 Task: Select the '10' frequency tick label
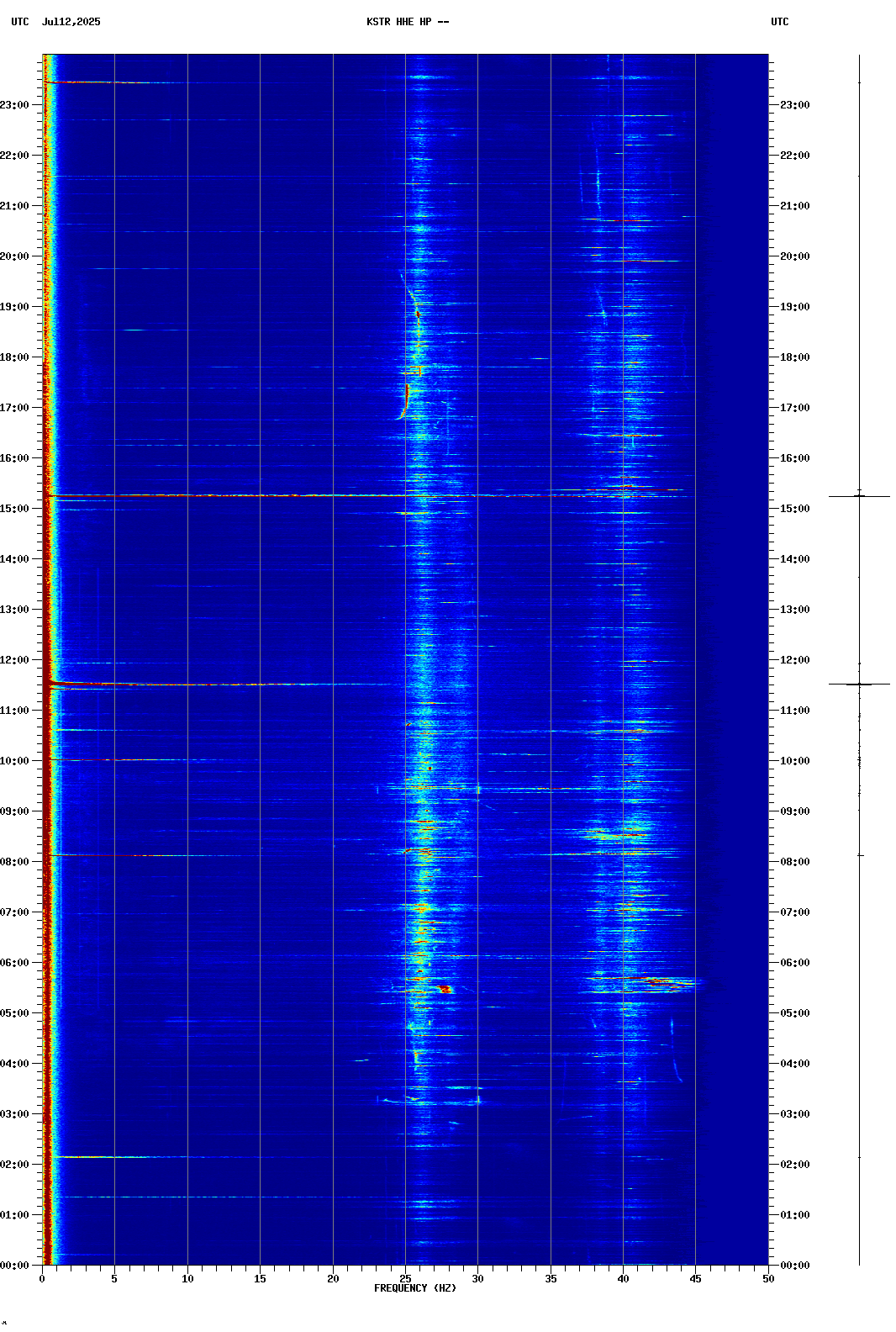pos(187,1279)
